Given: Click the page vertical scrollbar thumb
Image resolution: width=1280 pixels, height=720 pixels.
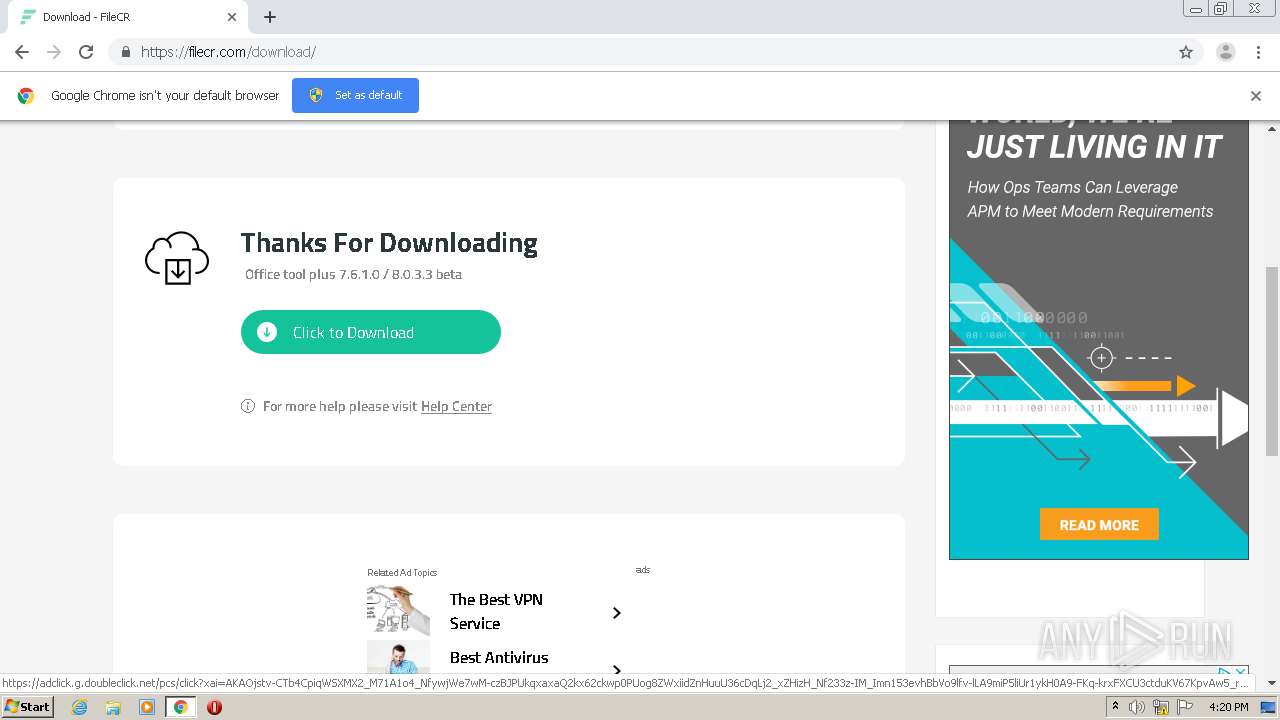Looking at the screenshot, I should [x=1272, y=360].
